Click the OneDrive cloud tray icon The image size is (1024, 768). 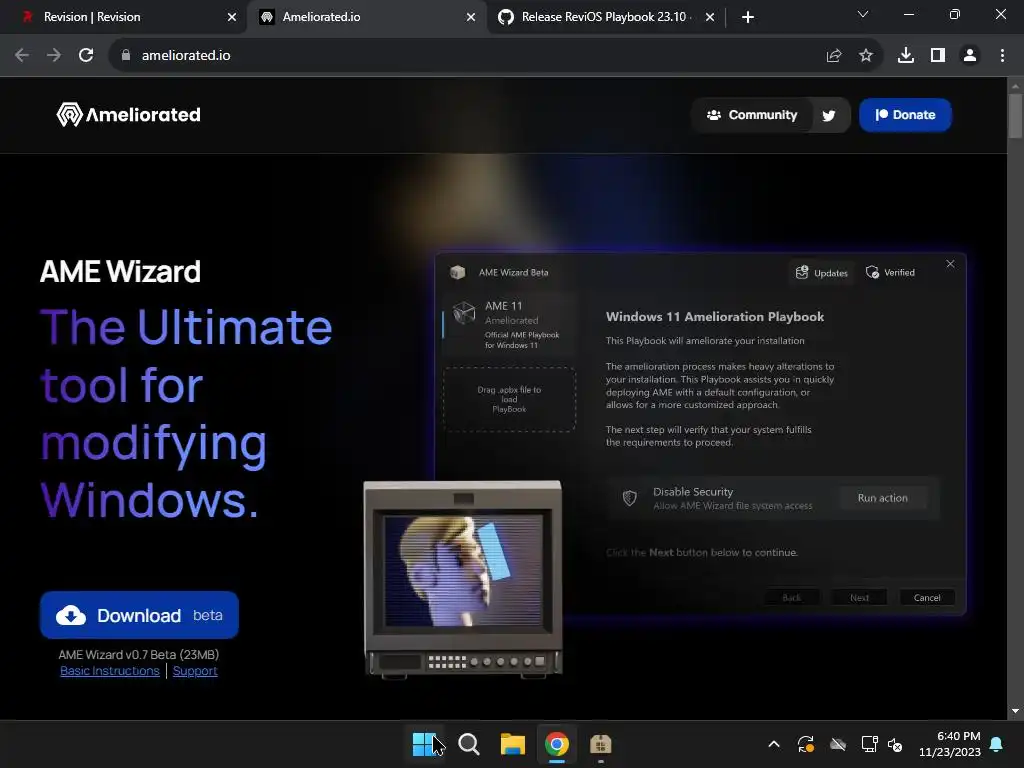(838, 744)
